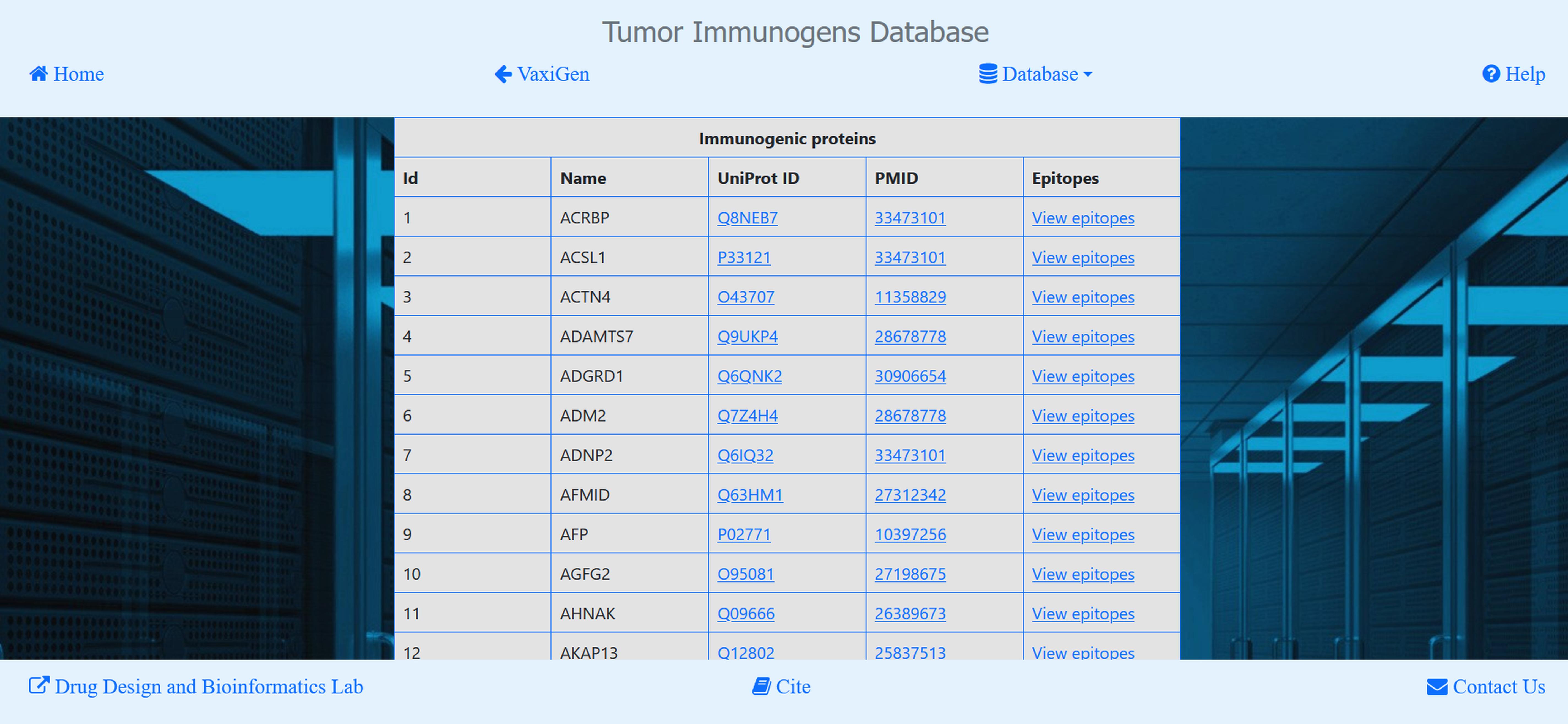This screenshot has height=724, width=1568.
Task: Open PMID 11358829 for ACTN4
Action: coord(910,297)
